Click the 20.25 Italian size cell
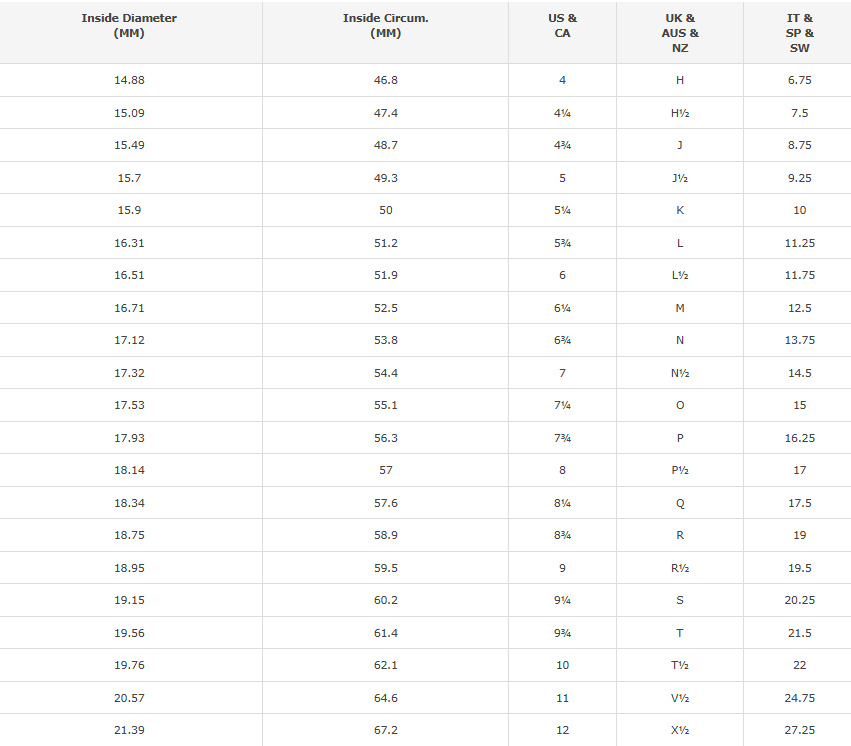 [x=799, y=600]
